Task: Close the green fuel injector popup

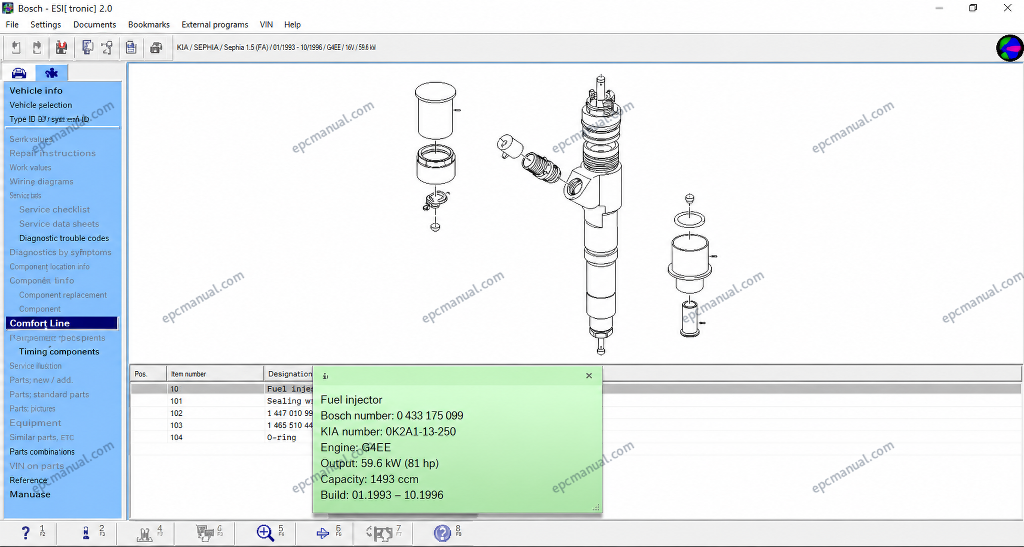Action: click(x=589, y=375)
